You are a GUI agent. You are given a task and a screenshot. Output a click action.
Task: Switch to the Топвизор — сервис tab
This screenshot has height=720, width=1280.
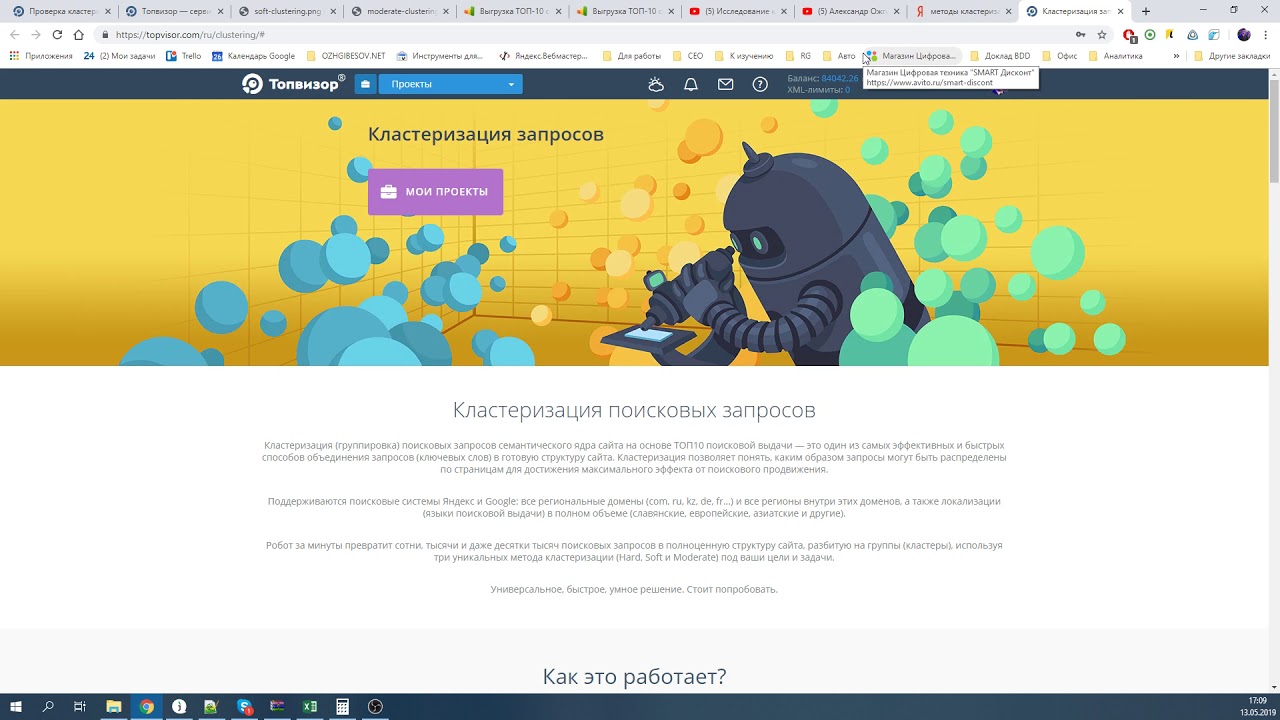[174, 11]
